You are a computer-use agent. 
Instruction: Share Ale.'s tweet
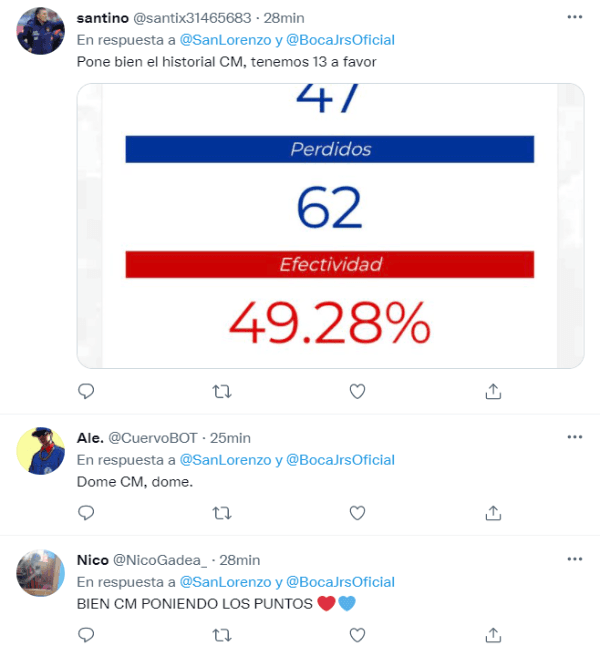click(493, 513)
